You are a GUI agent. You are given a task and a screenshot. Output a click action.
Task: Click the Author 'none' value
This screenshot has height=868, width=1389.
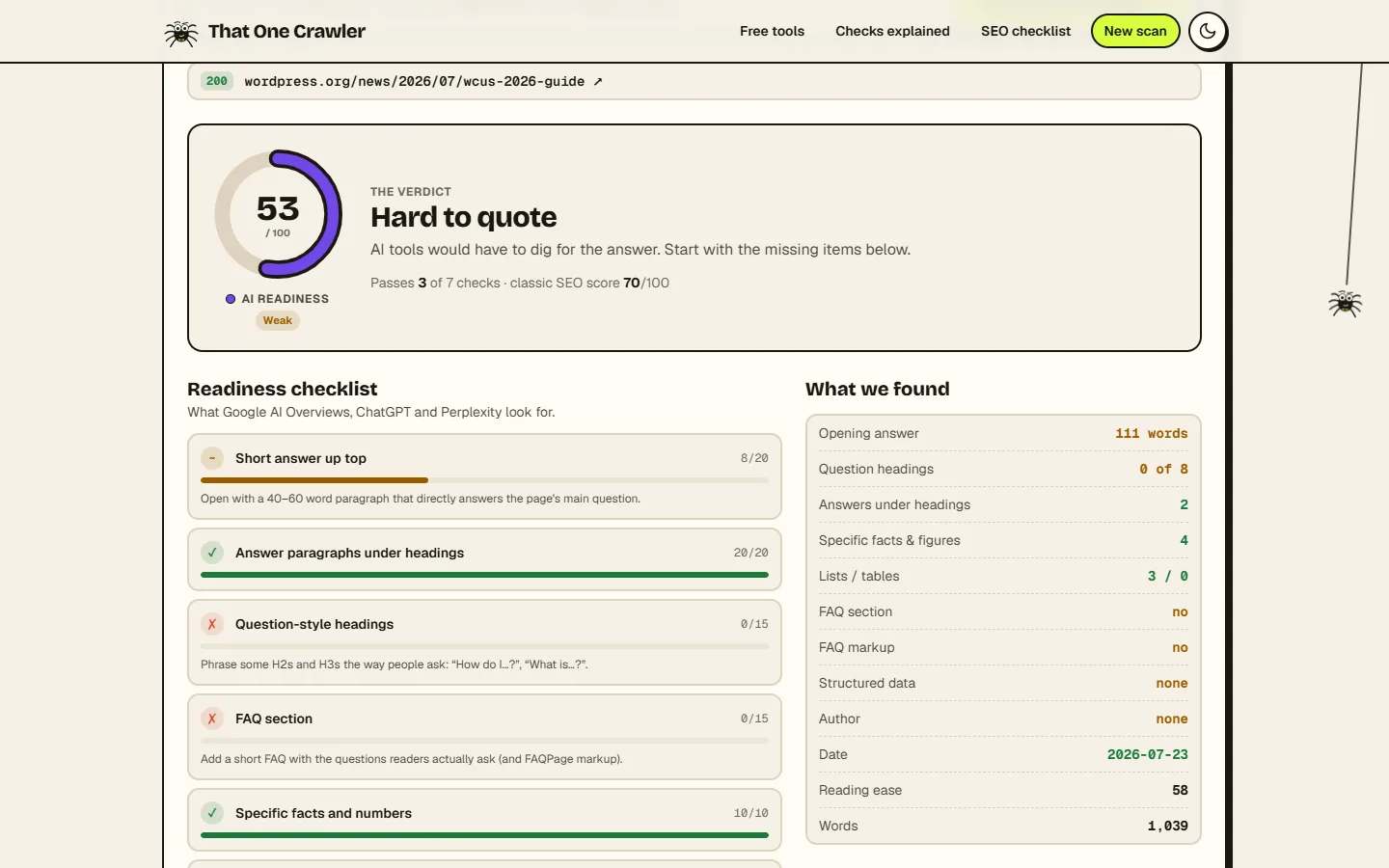(x=1172, y=719)
